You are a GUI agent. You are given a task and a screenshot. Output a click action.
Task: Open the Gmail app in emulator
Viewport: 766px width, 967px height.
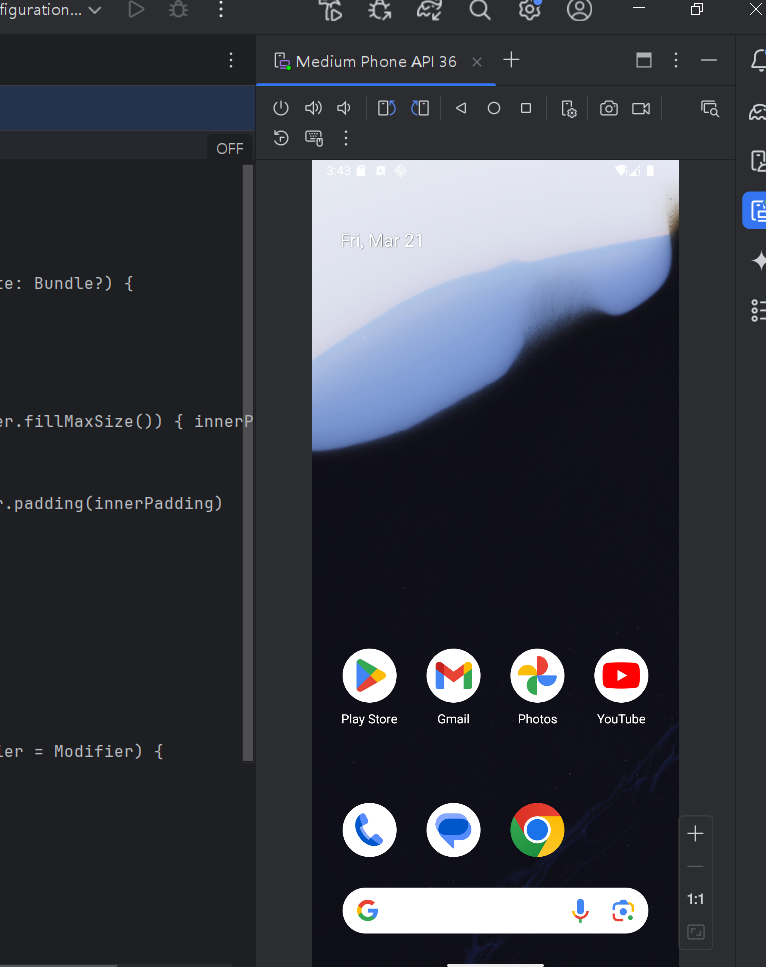(453, 686)
